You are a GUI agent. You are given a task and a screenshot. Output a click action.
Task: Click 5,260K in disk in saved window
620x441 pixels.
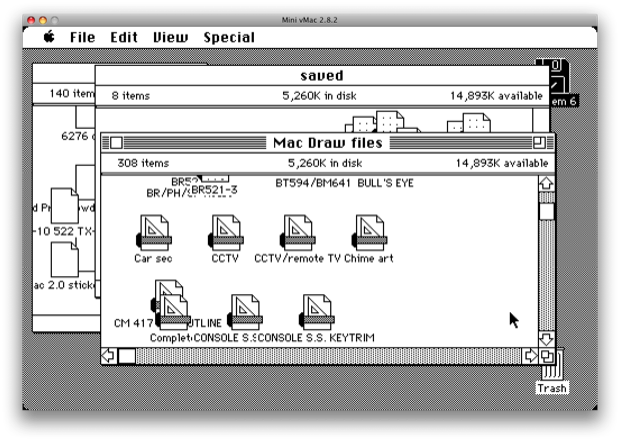point(319,96)
